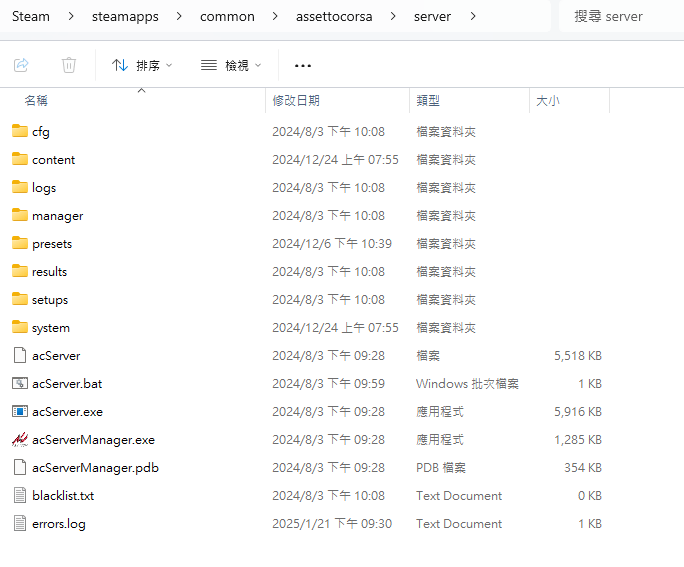Sort by the 類型 type column header
This screenshot has height=567, width=684.
pos(469,101)
